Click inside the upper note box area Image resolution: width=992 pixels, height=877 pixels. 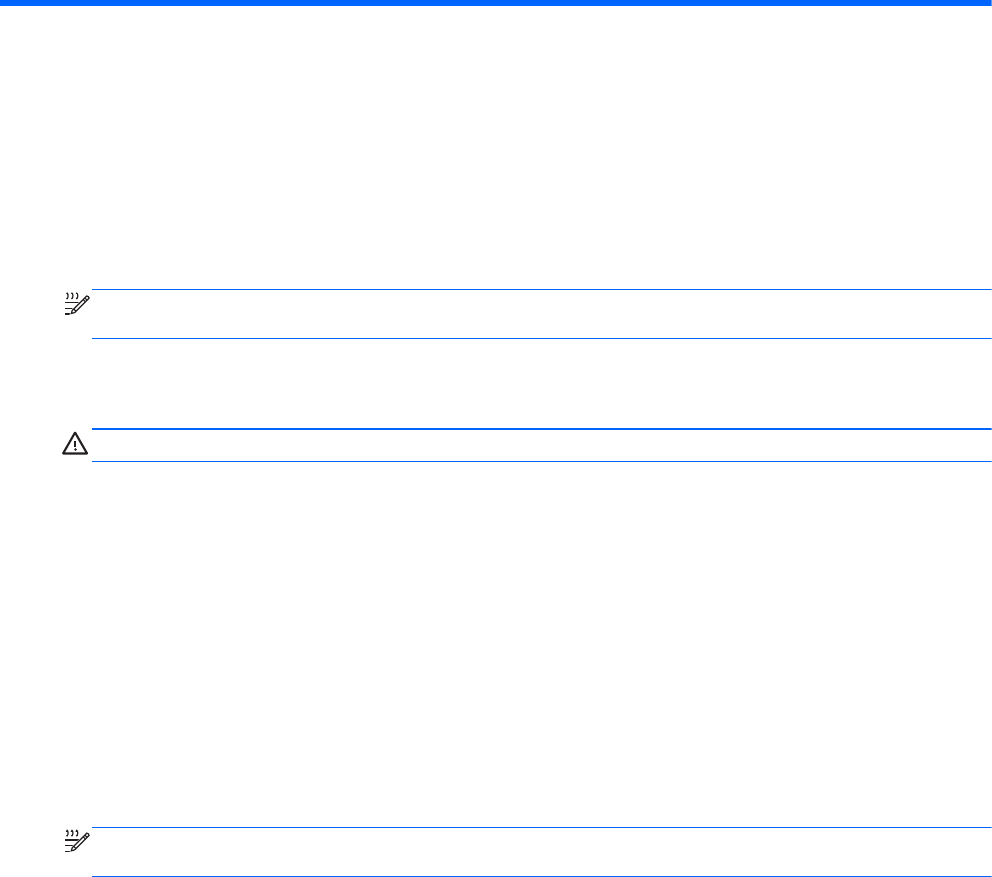[x=540, y=315]
